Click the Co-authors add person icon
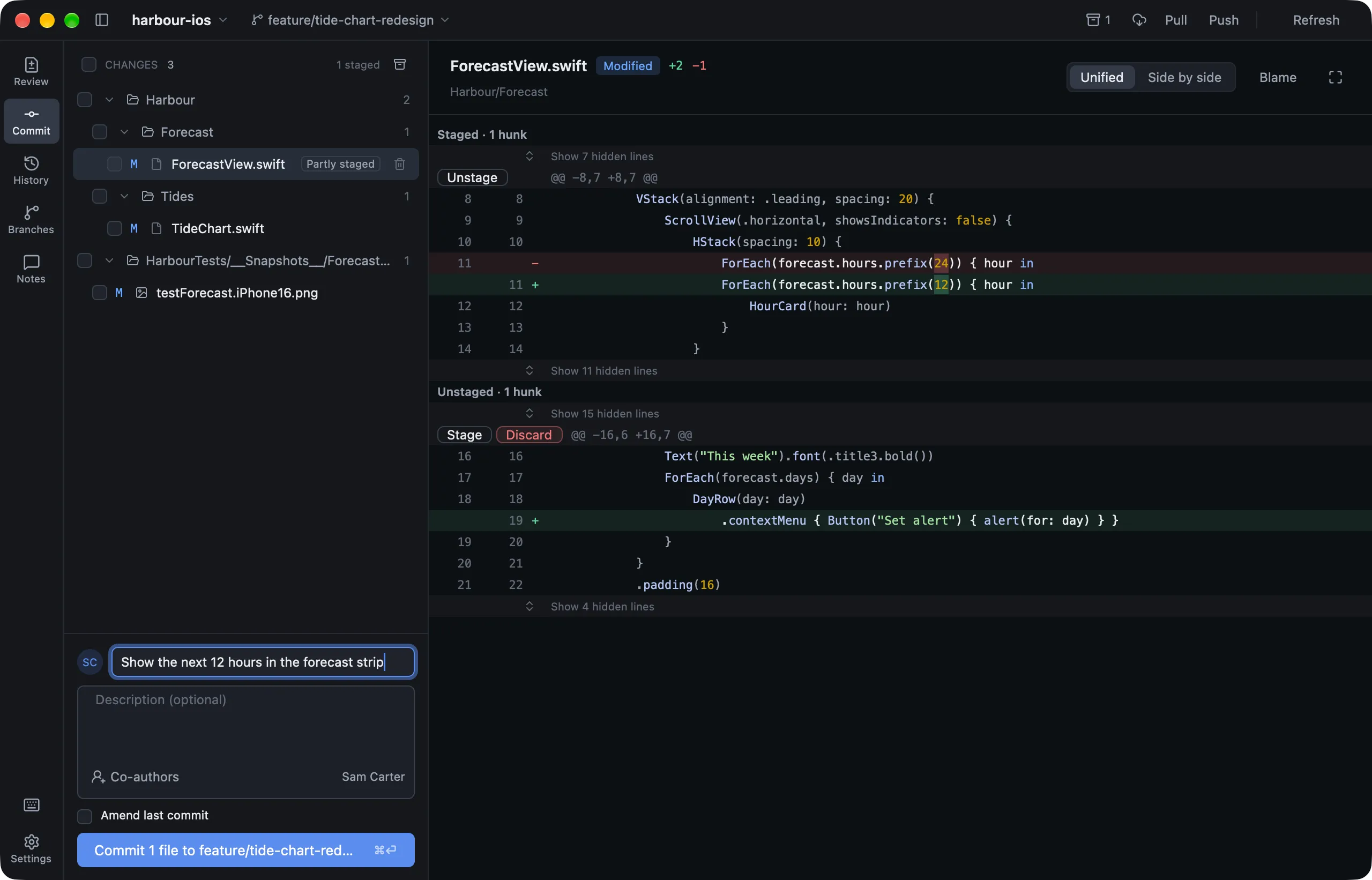 click(98, 777)
